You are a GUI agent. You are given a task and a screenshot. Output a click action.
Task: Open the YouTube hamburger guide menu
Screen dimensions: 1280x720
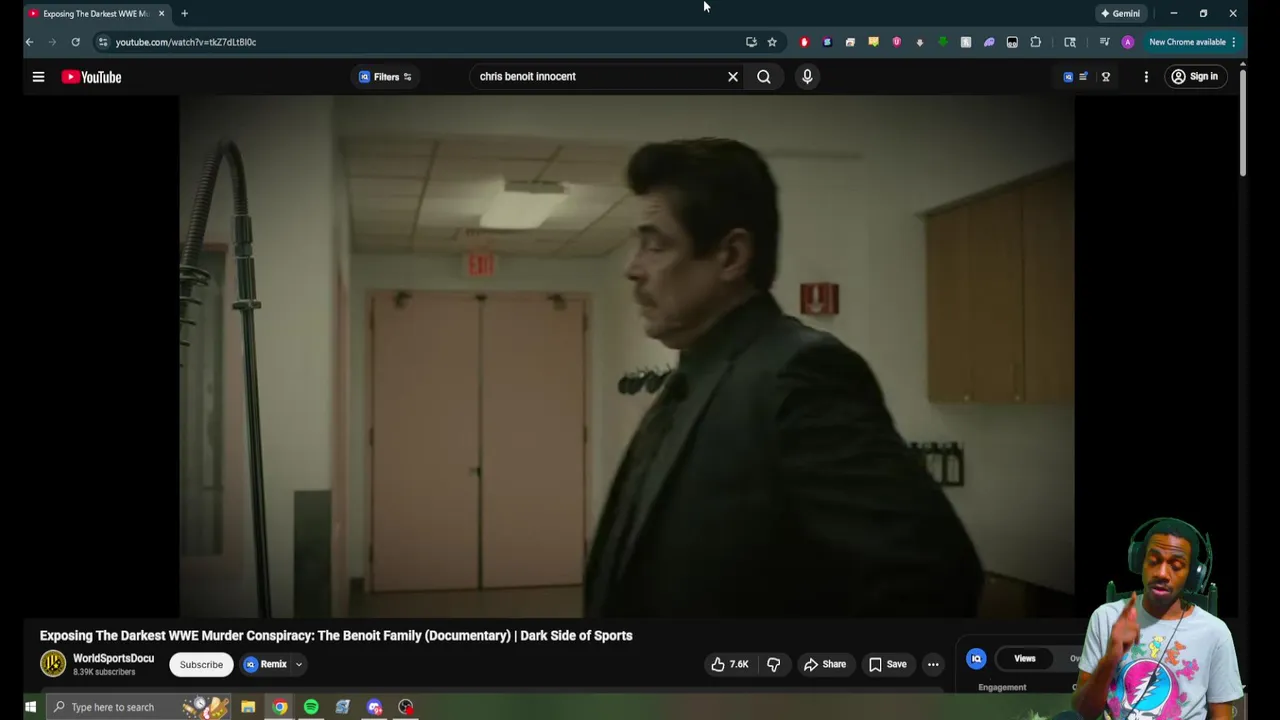click(38, 77)
